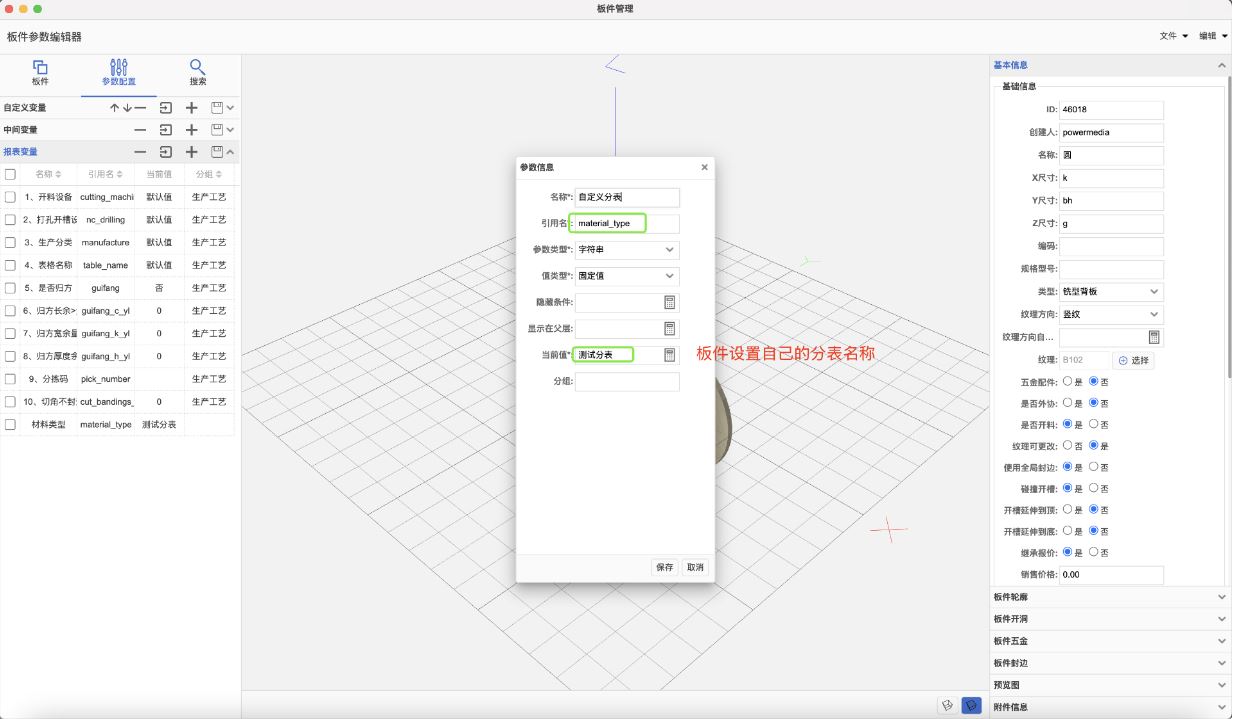This screenshot has height=719, width=1234.
Task: Select 否 radio for 是否开料
Action: tap(1094, 424)
